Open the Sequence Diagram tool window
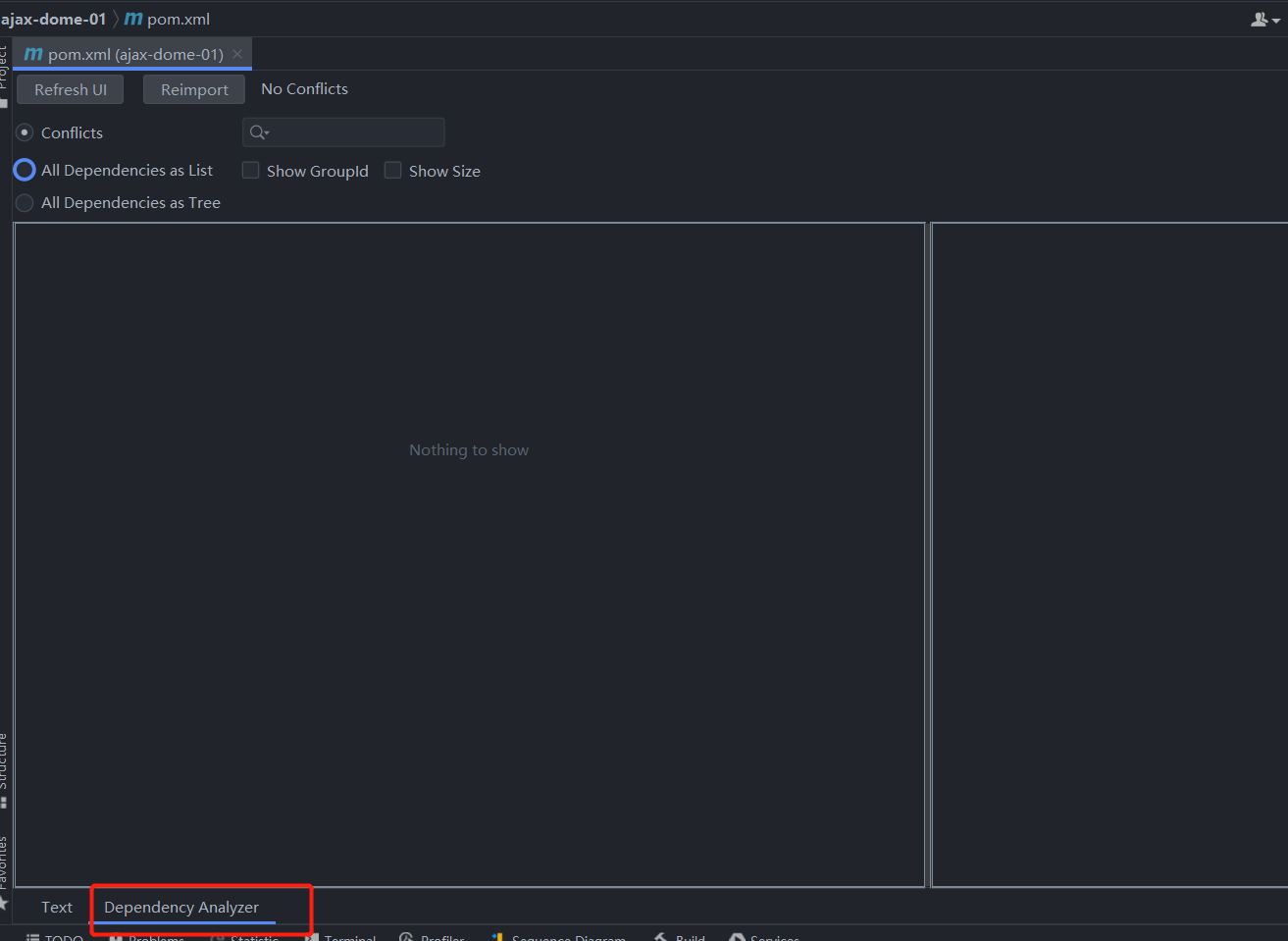Screen dimensions: 1288x941 point(558,937)
